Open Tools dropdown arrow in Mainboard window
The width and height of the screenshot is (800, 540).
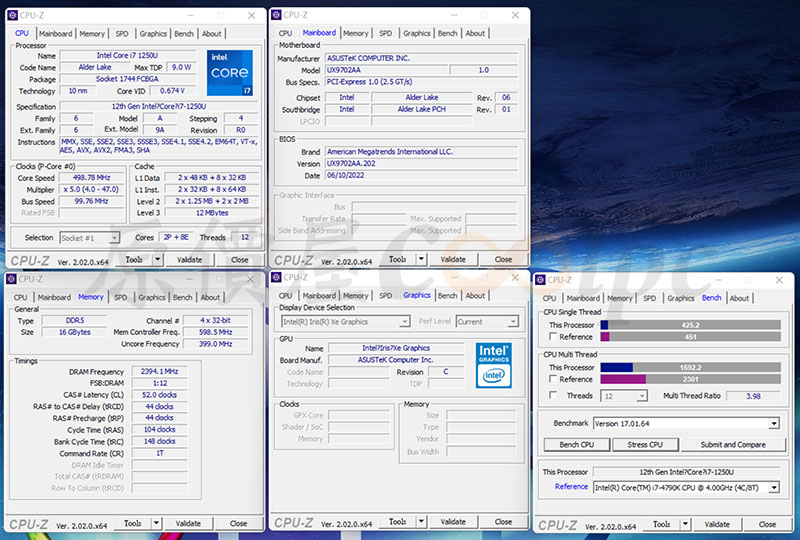(421, 259)
